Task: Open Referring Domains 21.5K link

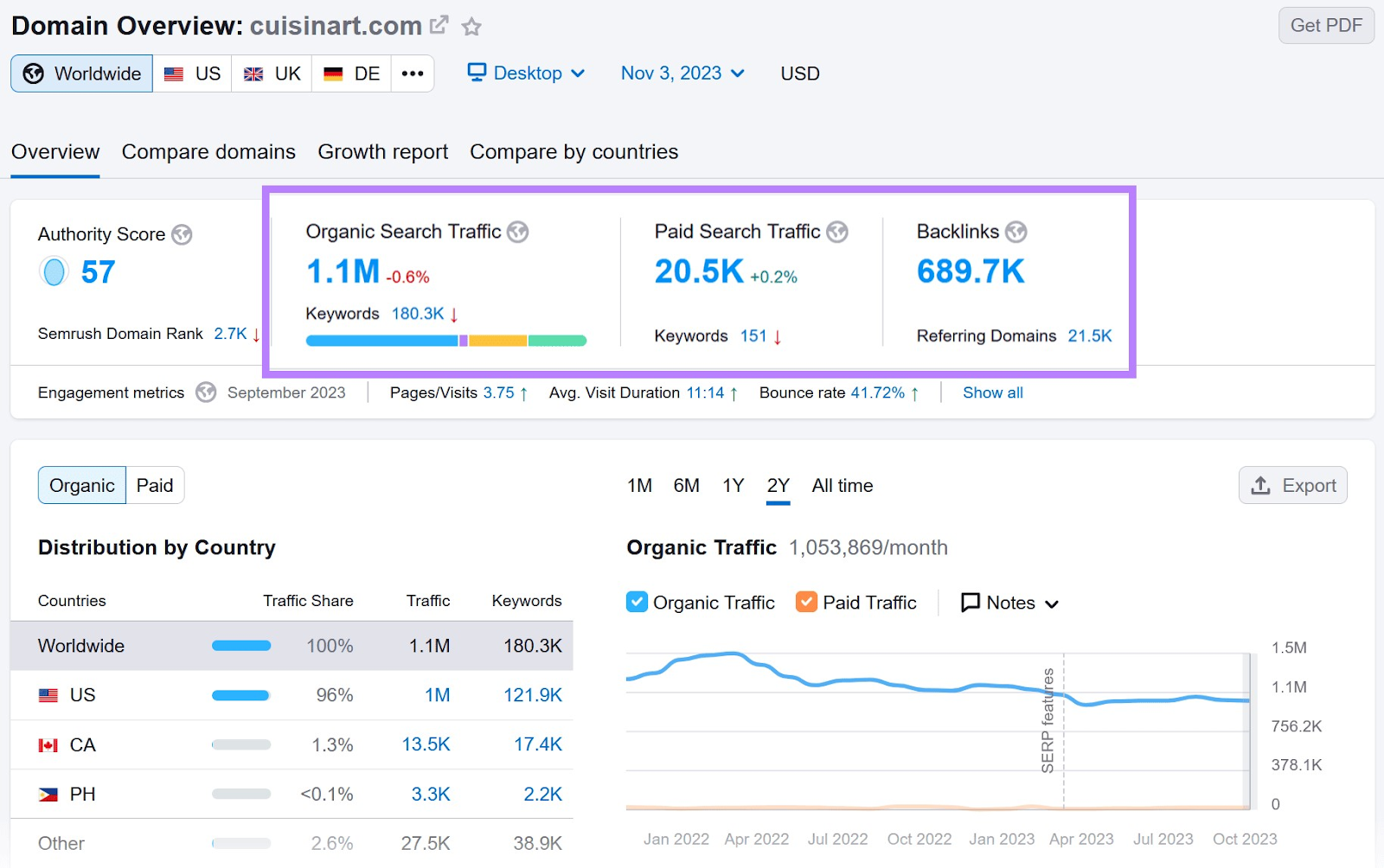Action: click(x=1090, y=336)
